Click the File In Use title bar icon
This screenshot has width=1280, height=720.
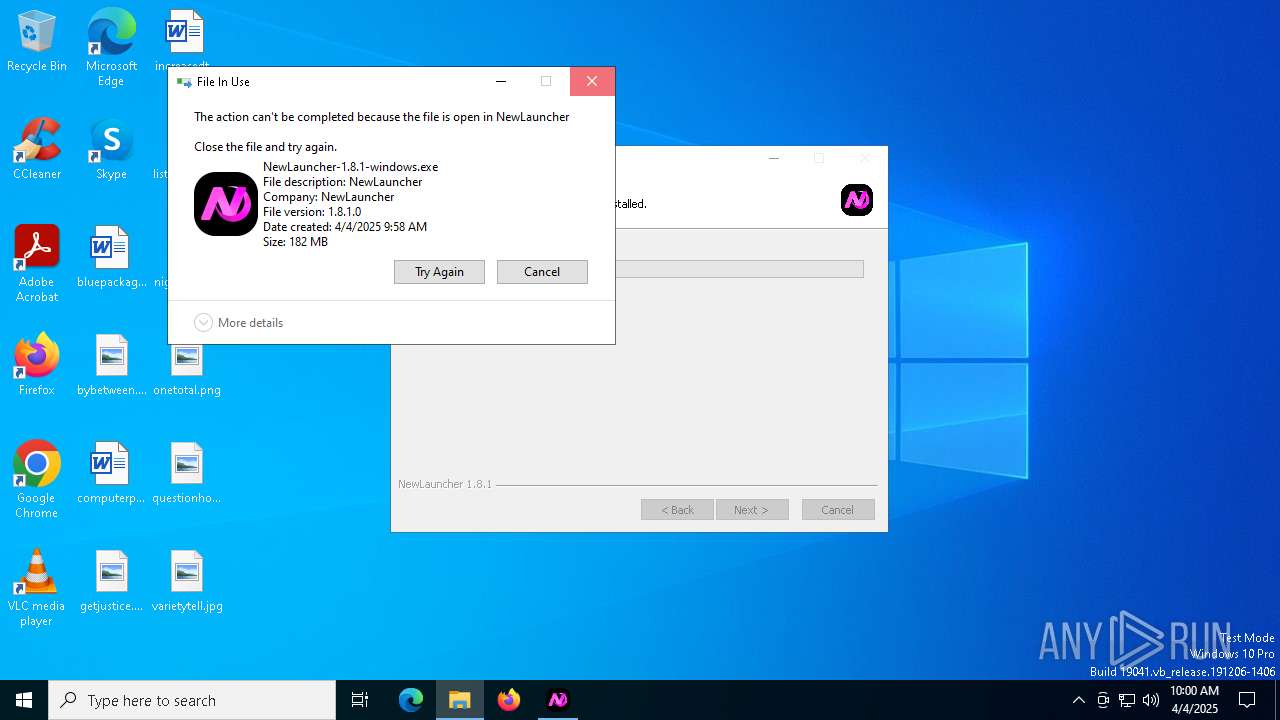183,82
